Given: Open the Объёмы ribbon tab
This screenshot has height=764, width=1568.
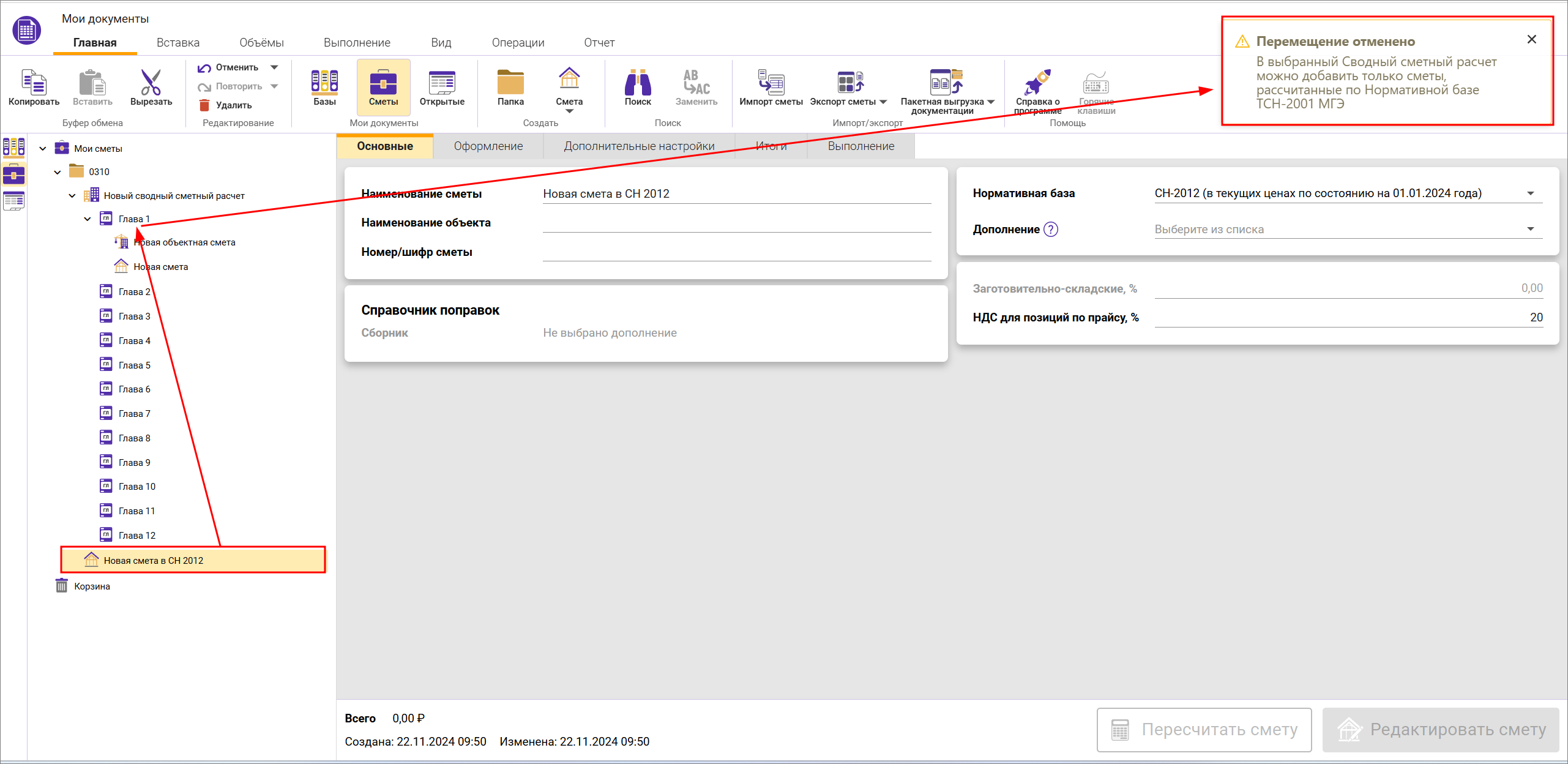Looking at the screenshot, I should click(261, 43).
